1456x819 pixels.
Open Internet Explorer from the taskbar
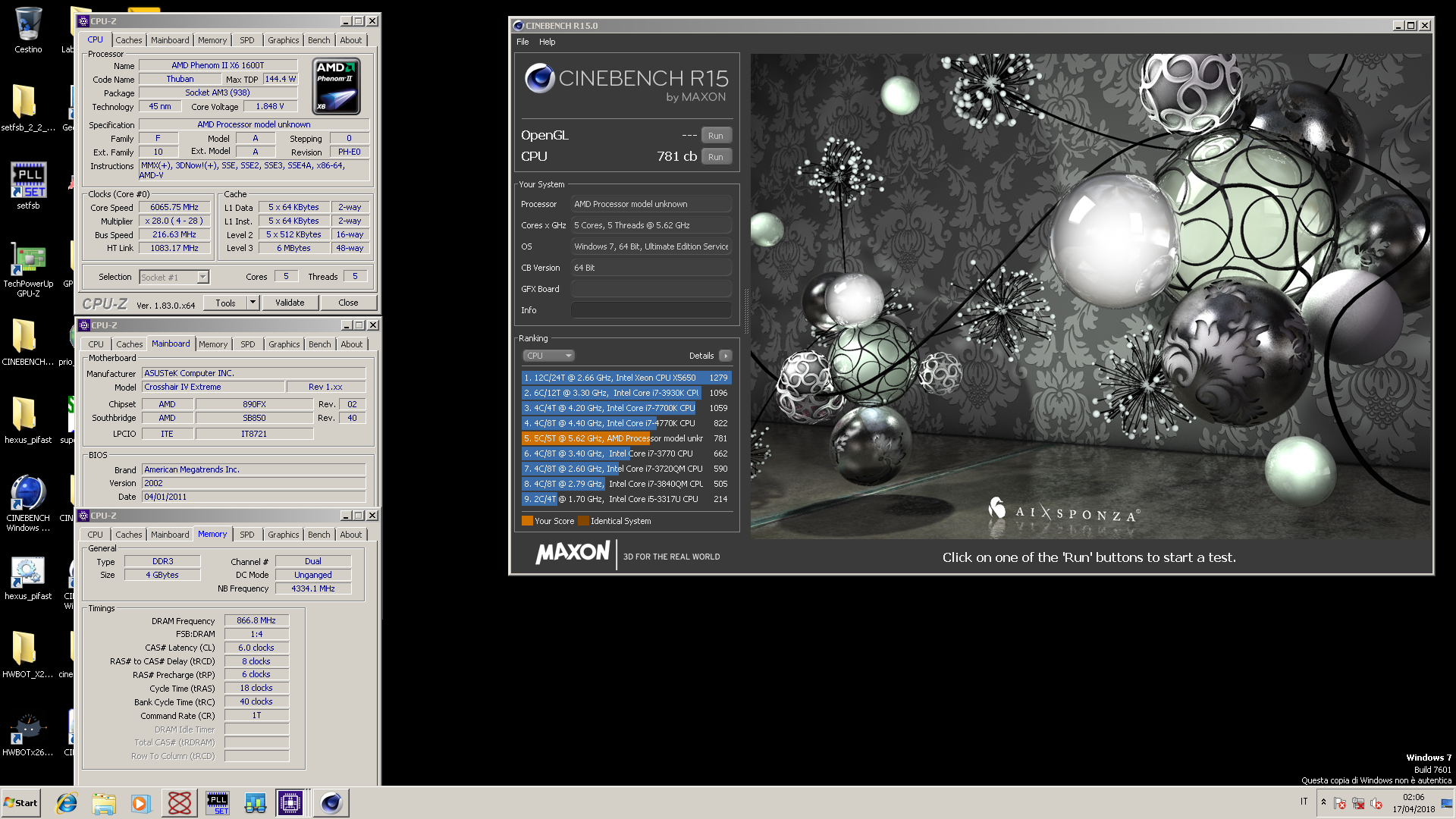[67, 803]
